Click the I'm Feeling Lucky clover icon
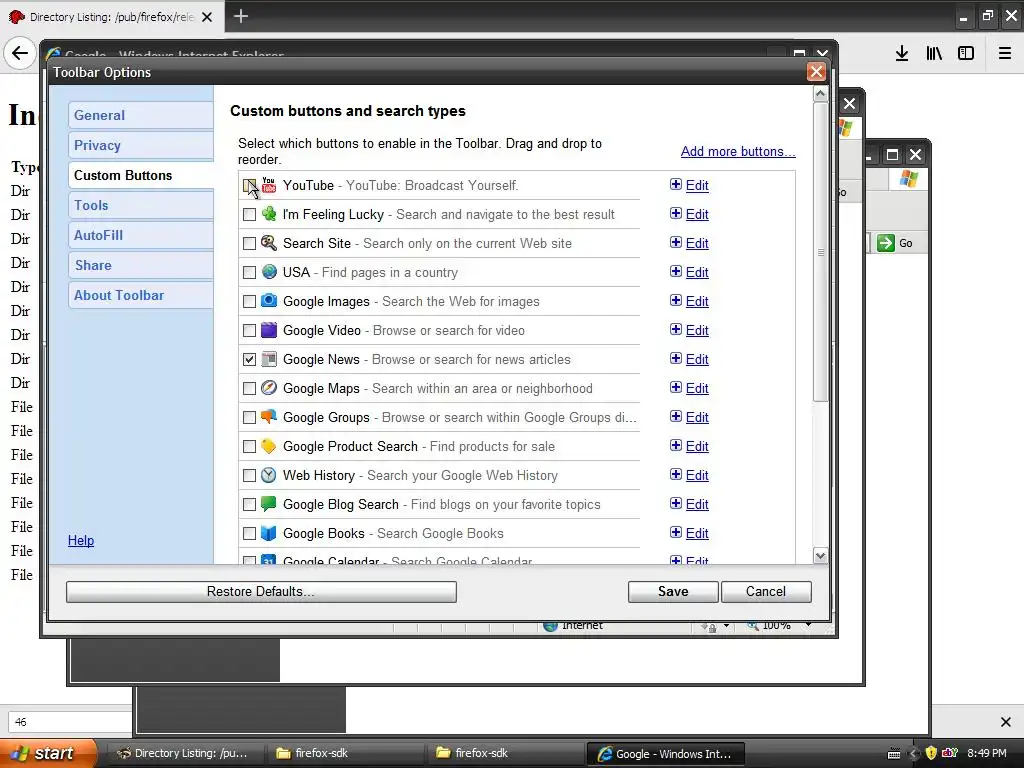The width and height of the screenshot is (1024, 768). (268, 214)
